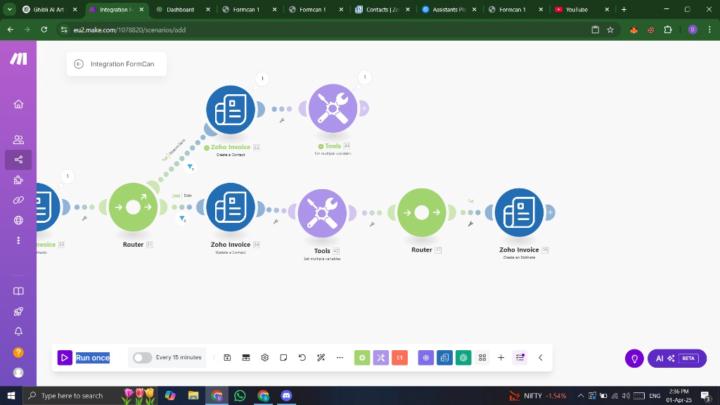The height and width of the screenshot is (405, 720).
Task: Click the Run once button
Action: pos(84,358)
